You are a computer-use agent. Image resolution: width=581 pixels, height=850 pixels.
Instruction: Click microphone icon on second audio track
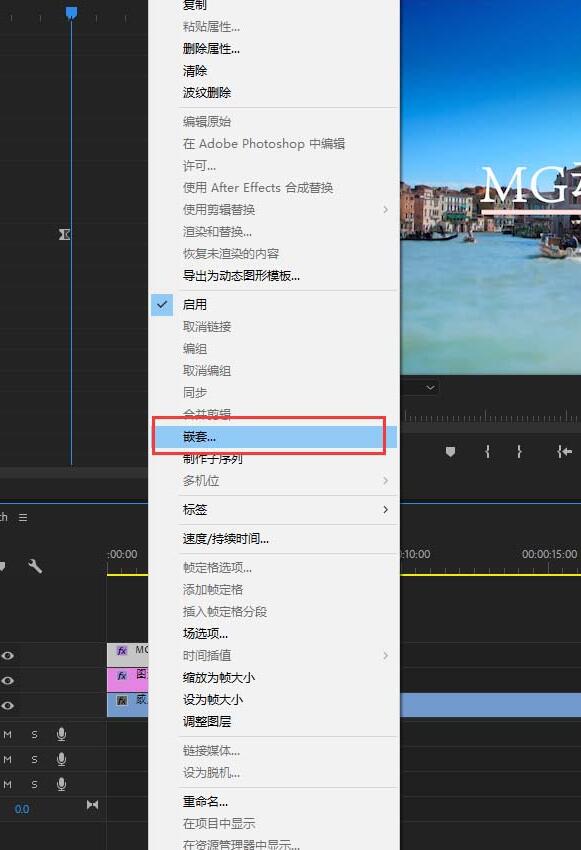coord(61,759)
